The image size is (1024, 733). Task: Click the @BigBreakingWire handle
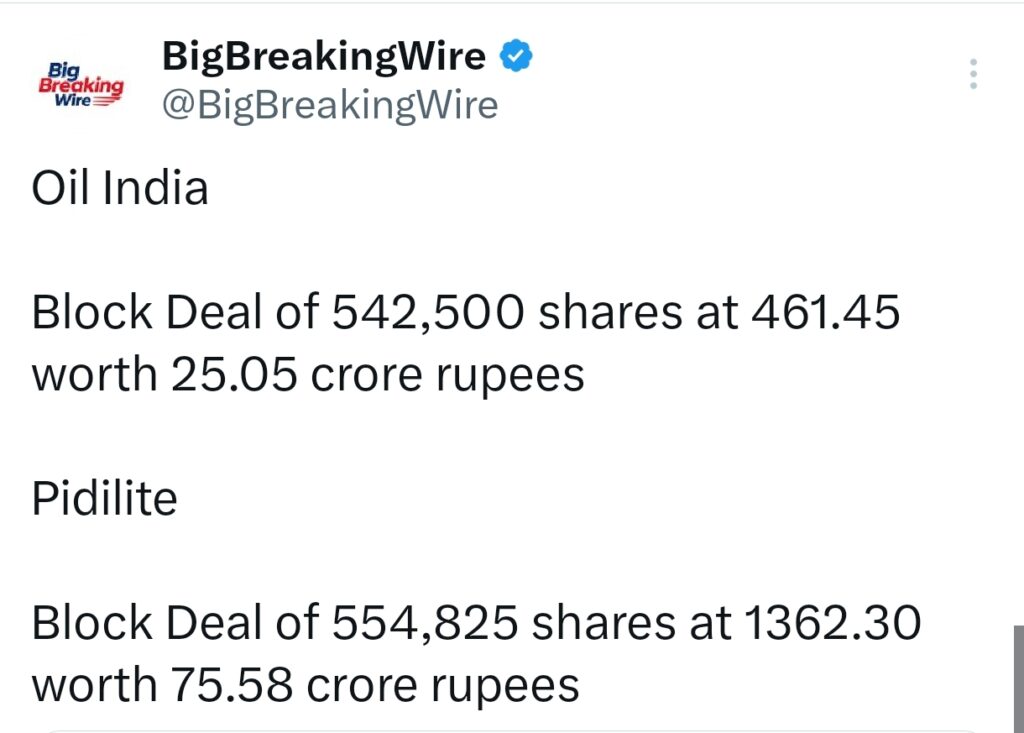click(329, 104)
